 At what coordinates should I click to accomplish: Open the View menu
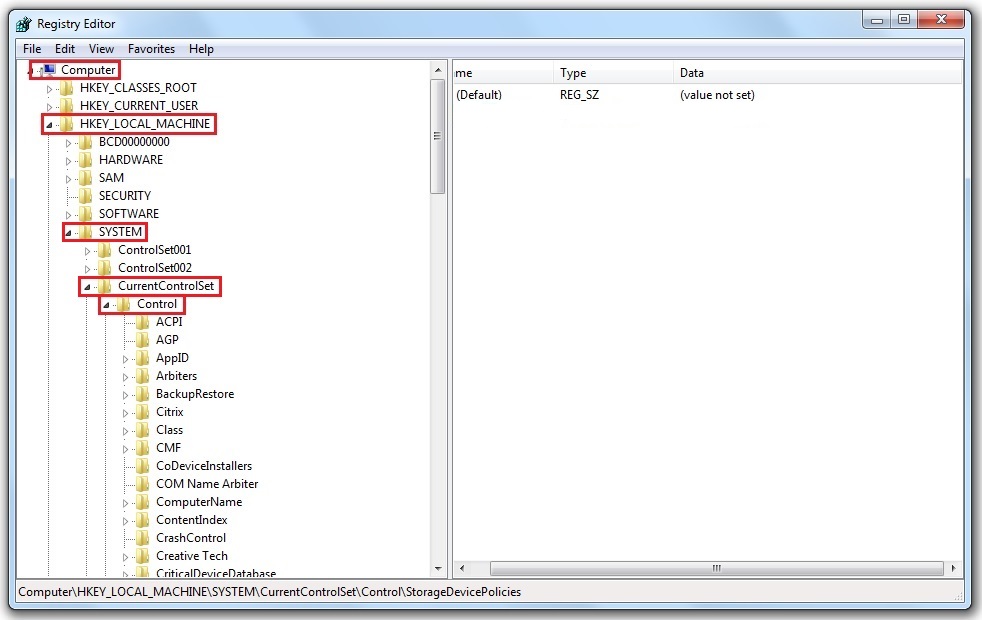click(x=101, y=49)
